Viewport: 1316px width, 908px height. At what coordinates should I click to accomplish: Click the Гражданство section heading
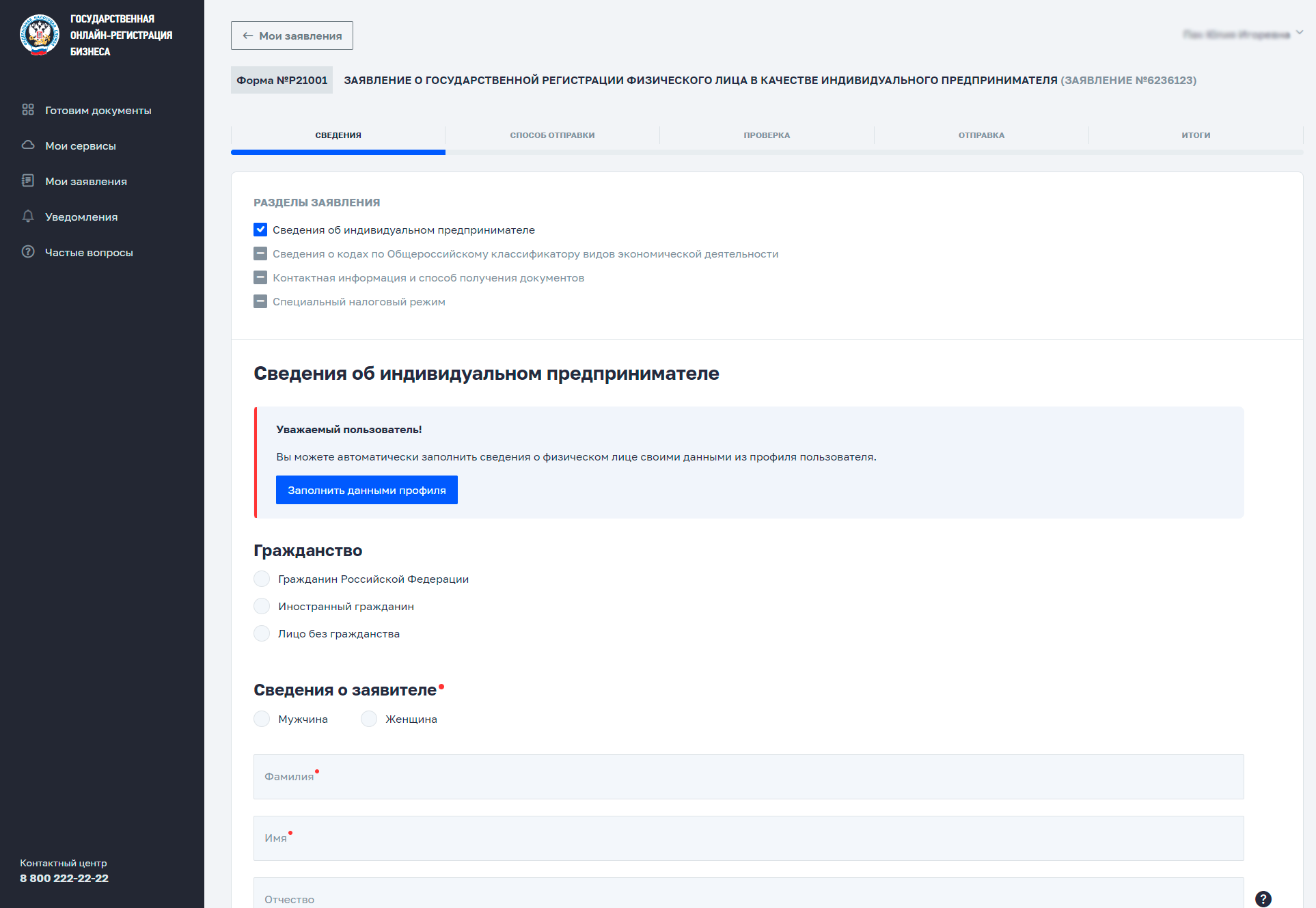coord(308,551)
